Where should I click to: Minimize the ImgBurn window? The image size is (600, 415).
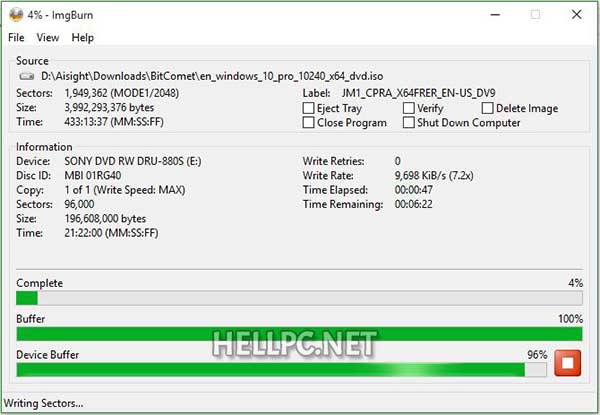point(496,15)
